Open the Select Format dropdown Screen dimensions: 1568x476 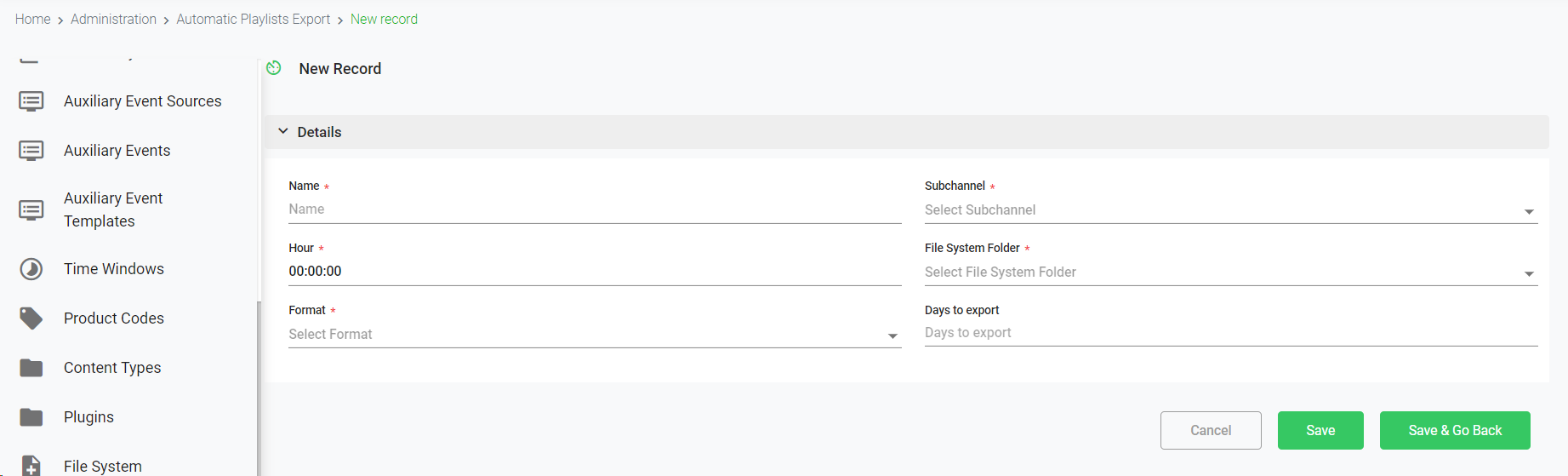[x=594, y=335]
